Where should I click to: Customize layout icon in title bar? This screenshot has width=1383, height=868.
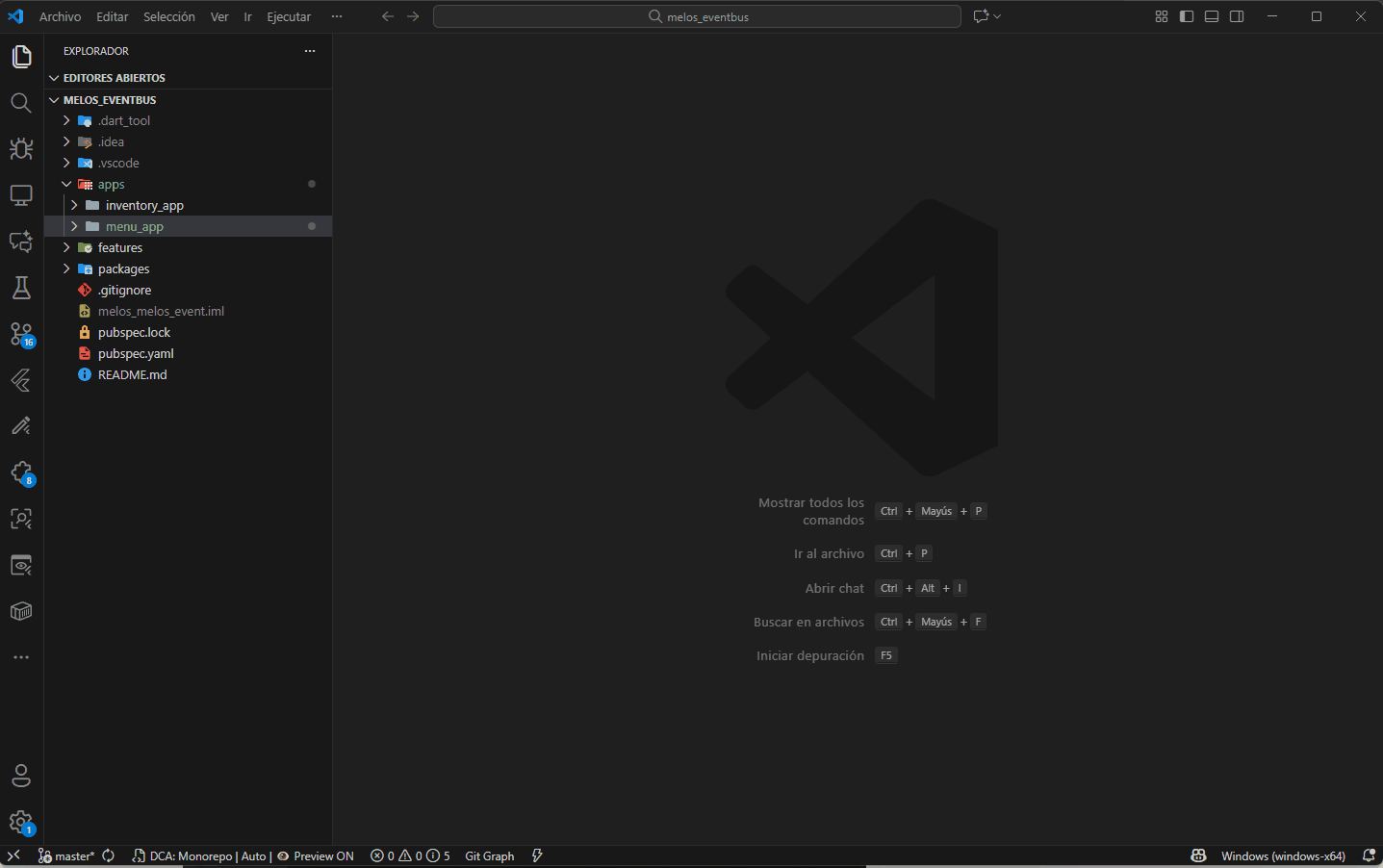pyautogui.click(x=1162, y=16)
